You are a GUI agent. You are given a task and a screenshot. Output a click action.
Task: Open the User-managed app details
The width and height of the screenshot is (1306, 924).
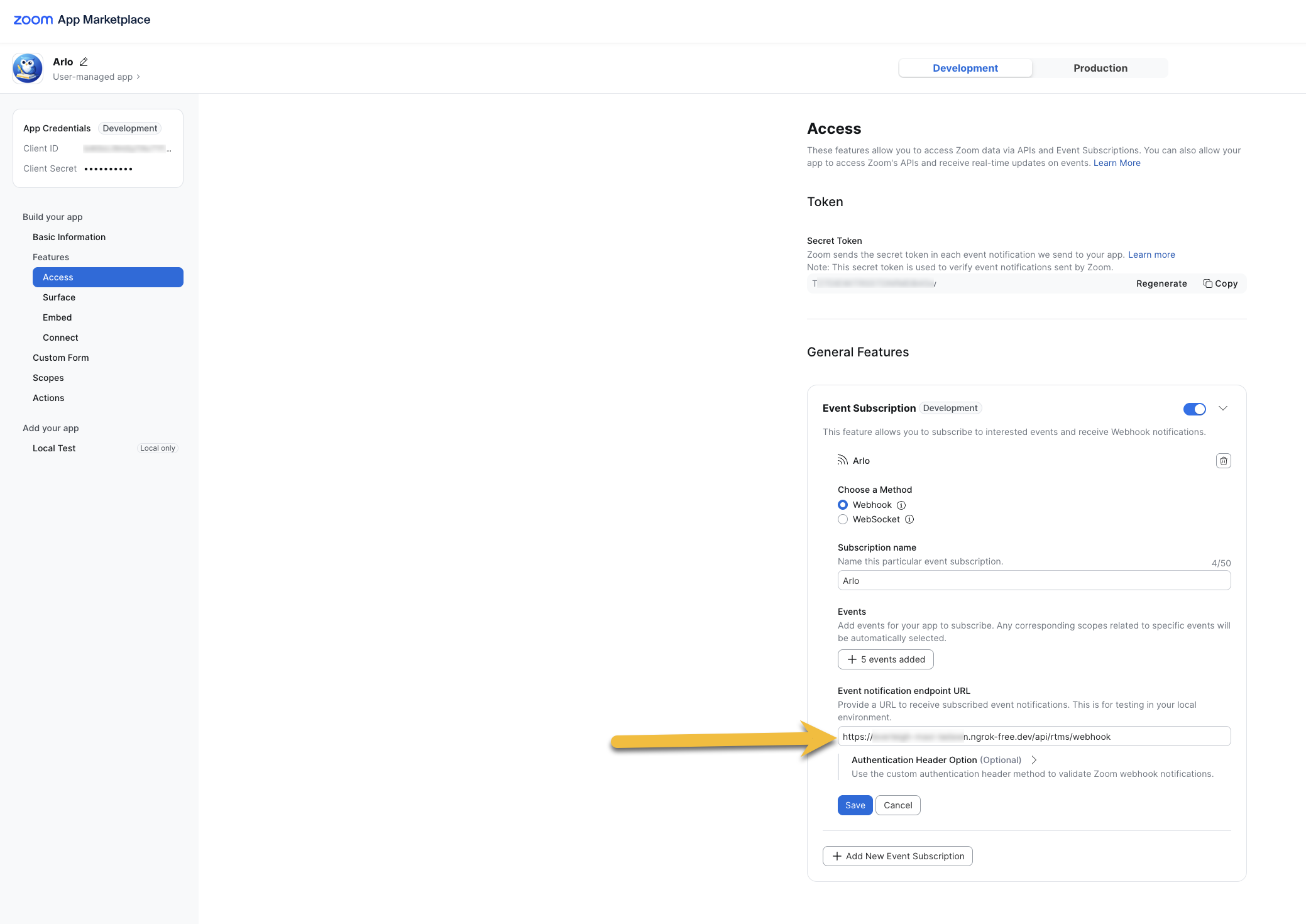pyautogui.click(x=96, y=77)
